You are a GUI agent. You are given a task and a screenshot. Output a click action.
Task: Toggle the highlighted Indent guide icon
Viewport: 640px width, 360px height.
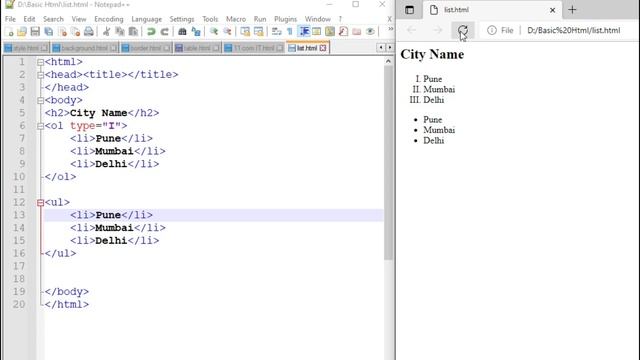click(304, 31)
